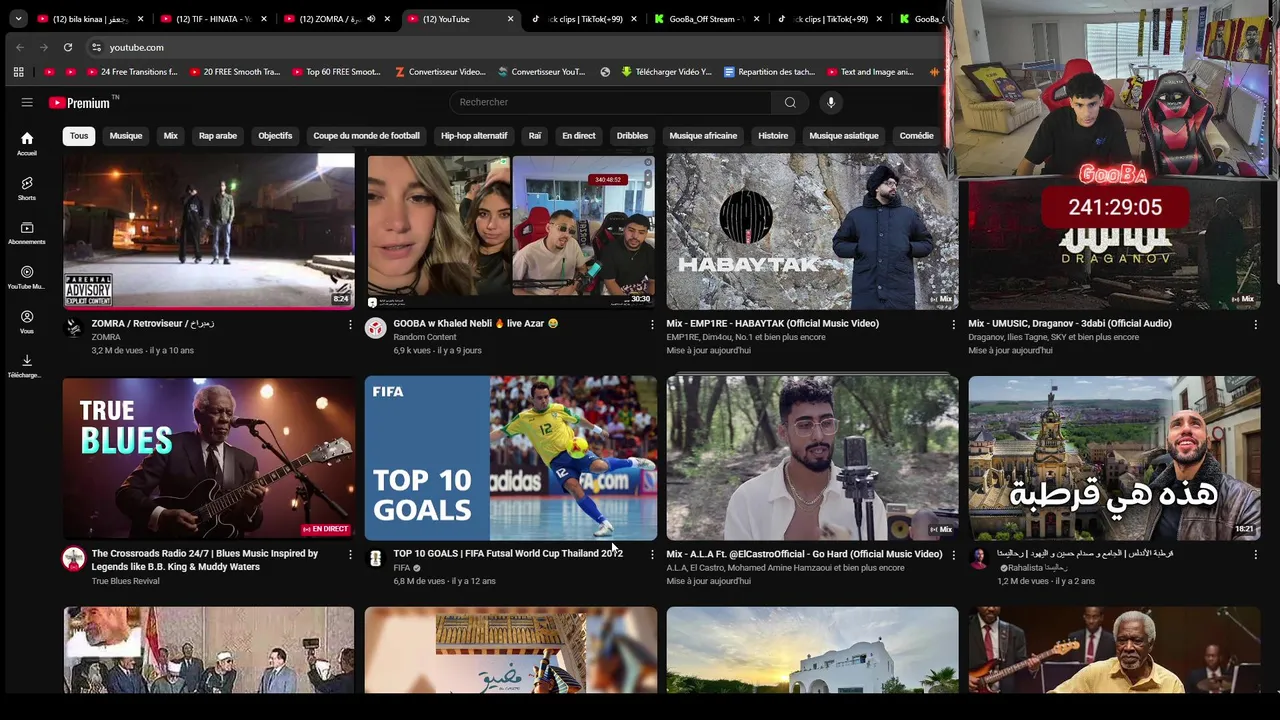
Task: Click the Random Content channel avatar
Action: tap(375, 328)
